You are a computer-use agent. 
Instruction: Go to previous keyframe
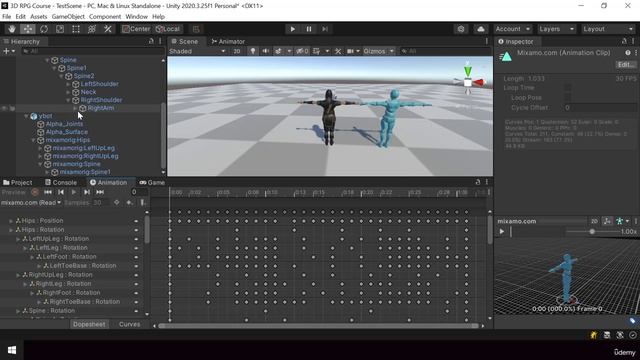tap(61, 192)
